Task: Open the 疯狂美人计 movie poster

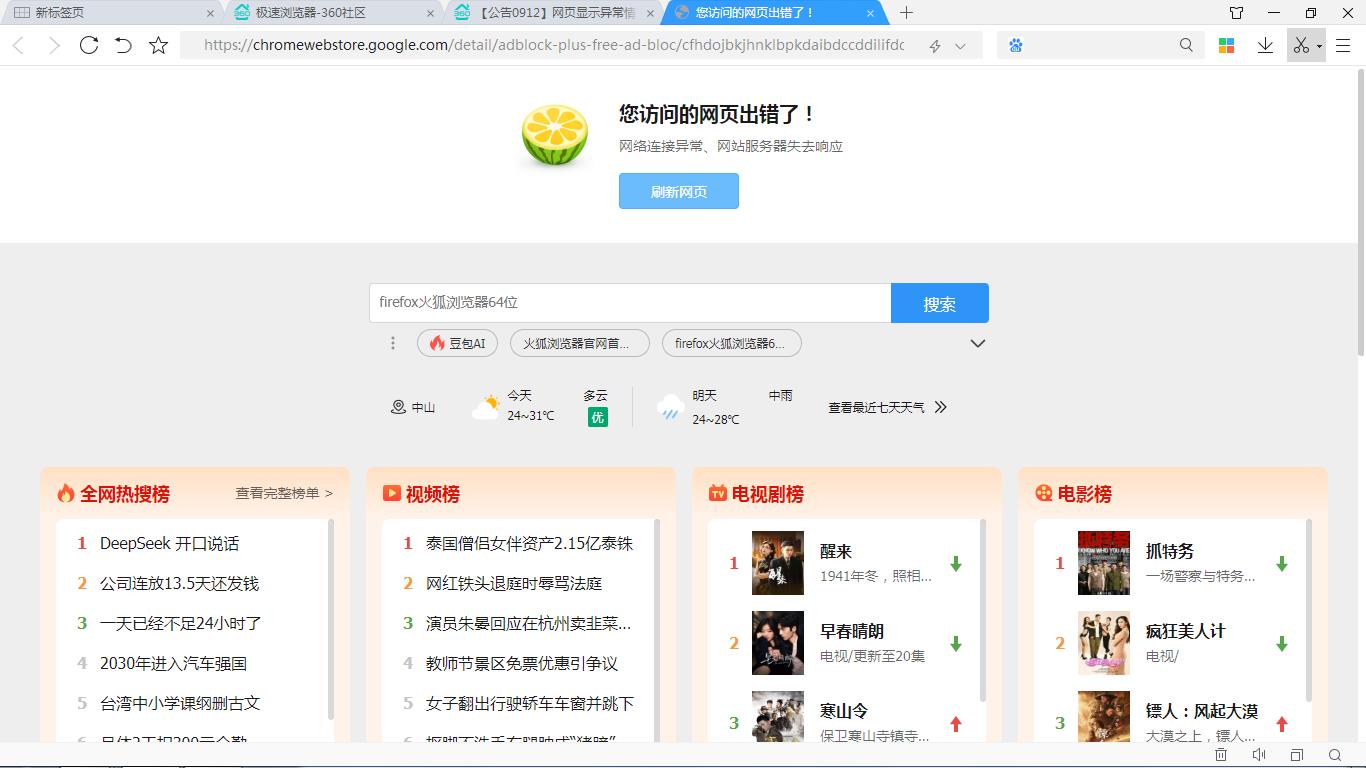Action: (x=1104, y=643)
